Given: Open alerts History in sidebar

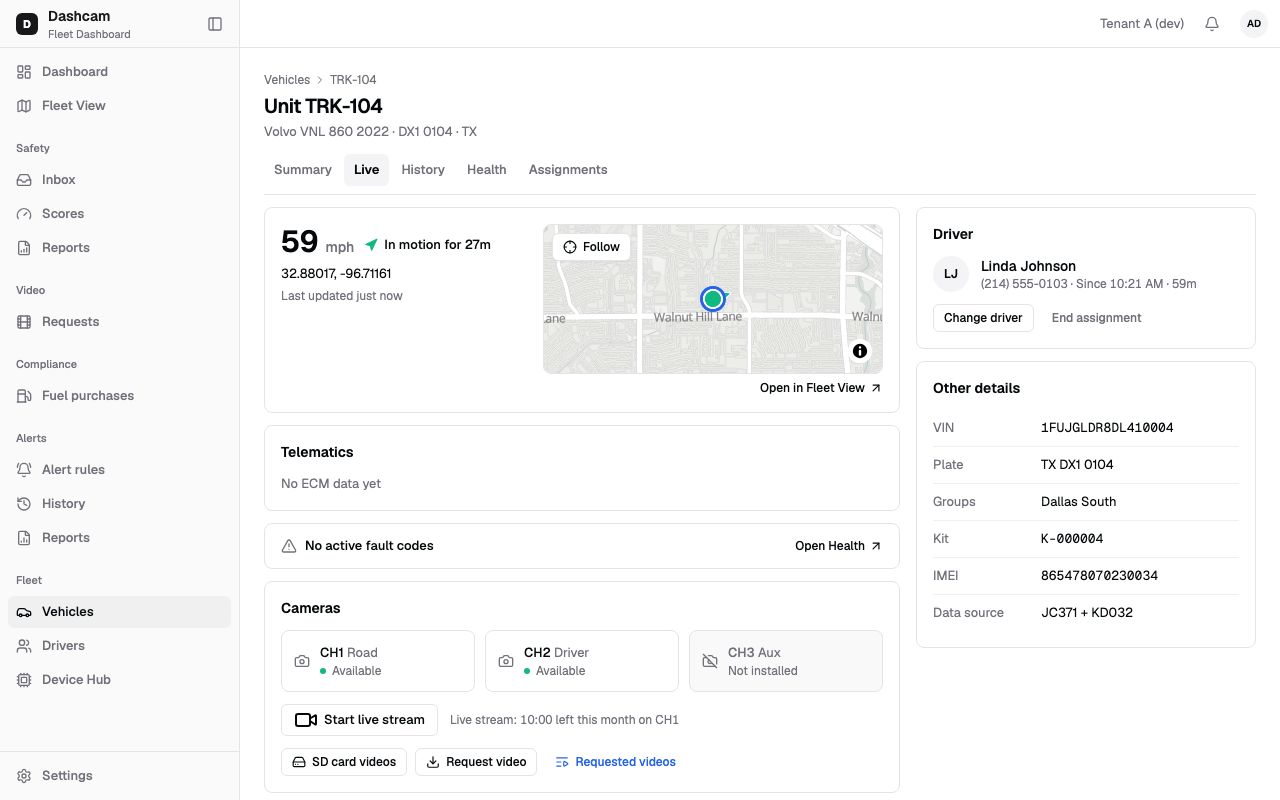Looking at the screenshot, I should click(x=119, y=504).
